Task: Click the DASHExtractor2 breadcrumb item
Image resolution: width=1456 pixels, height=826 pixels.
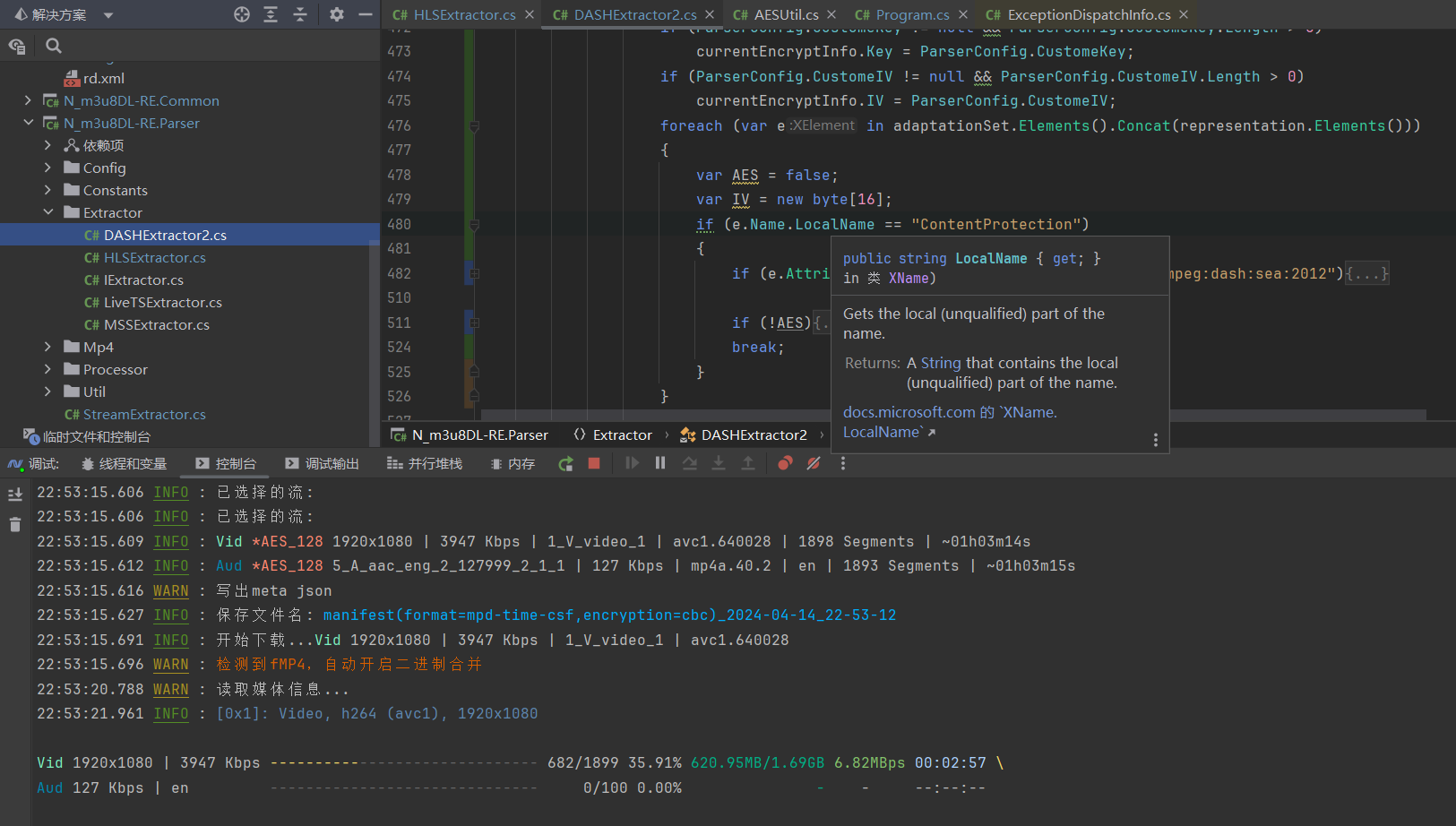Action: point(753,435)
